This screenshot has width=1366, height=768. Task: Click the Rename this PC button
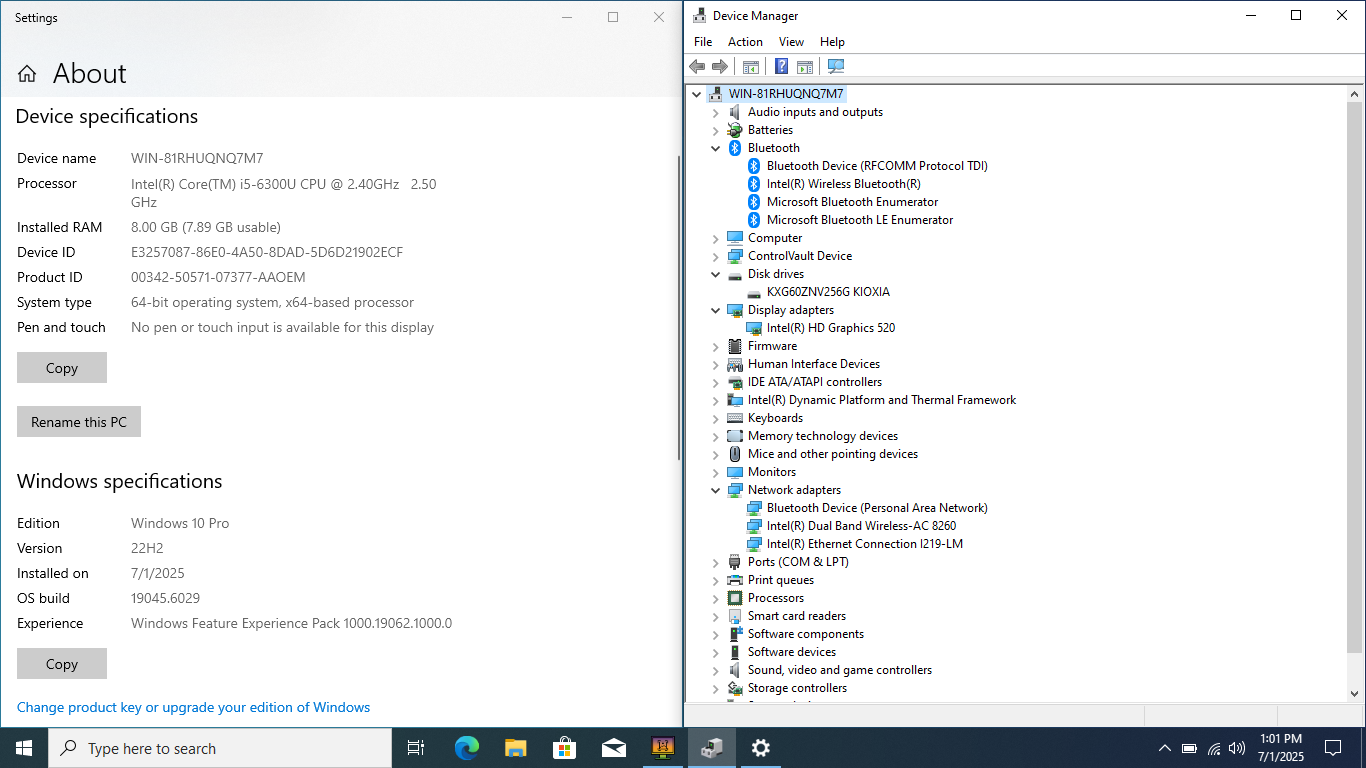pos(79,422)
